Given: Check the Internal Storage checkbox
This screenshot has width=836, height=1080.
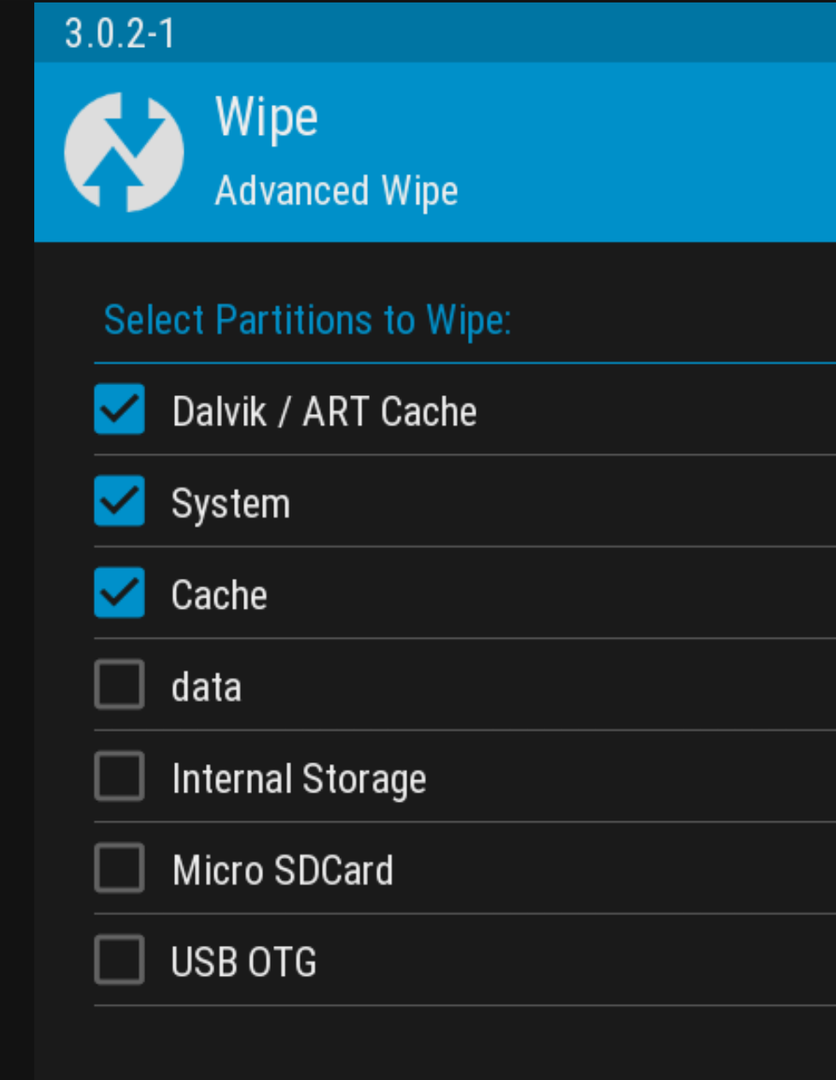Looking at the screenshot, I should [119, 776].
